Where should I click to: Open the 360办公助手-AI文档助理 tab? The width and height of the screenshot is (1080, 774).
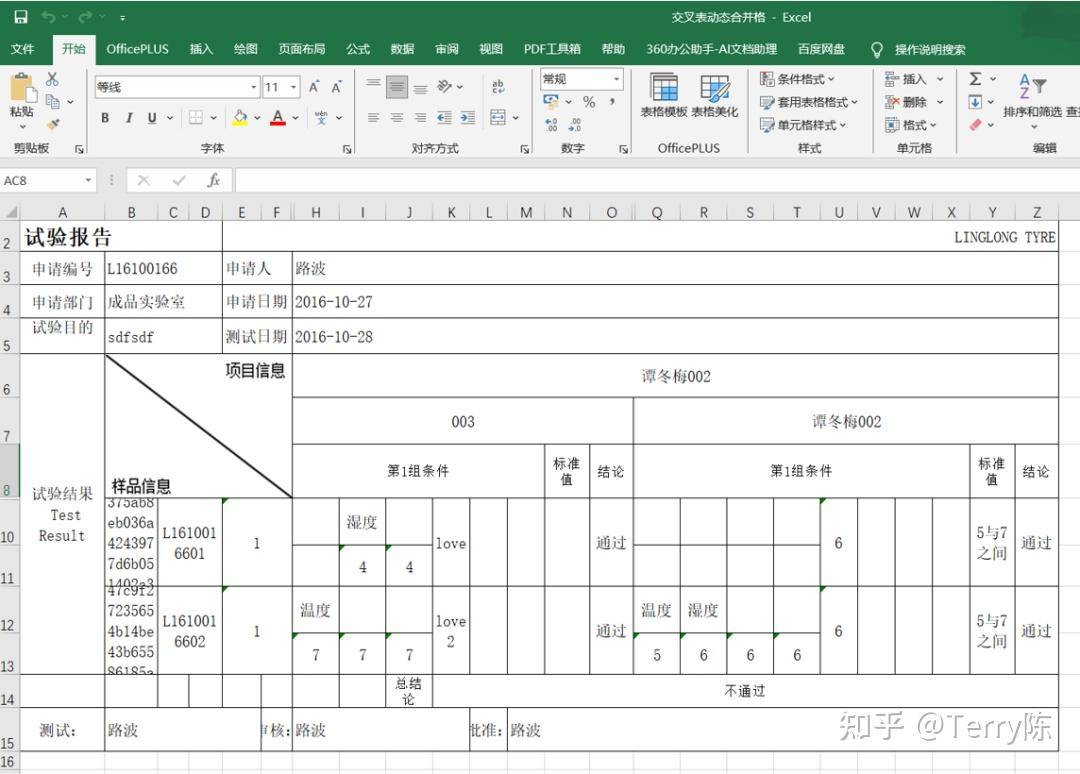click(711, 49)
